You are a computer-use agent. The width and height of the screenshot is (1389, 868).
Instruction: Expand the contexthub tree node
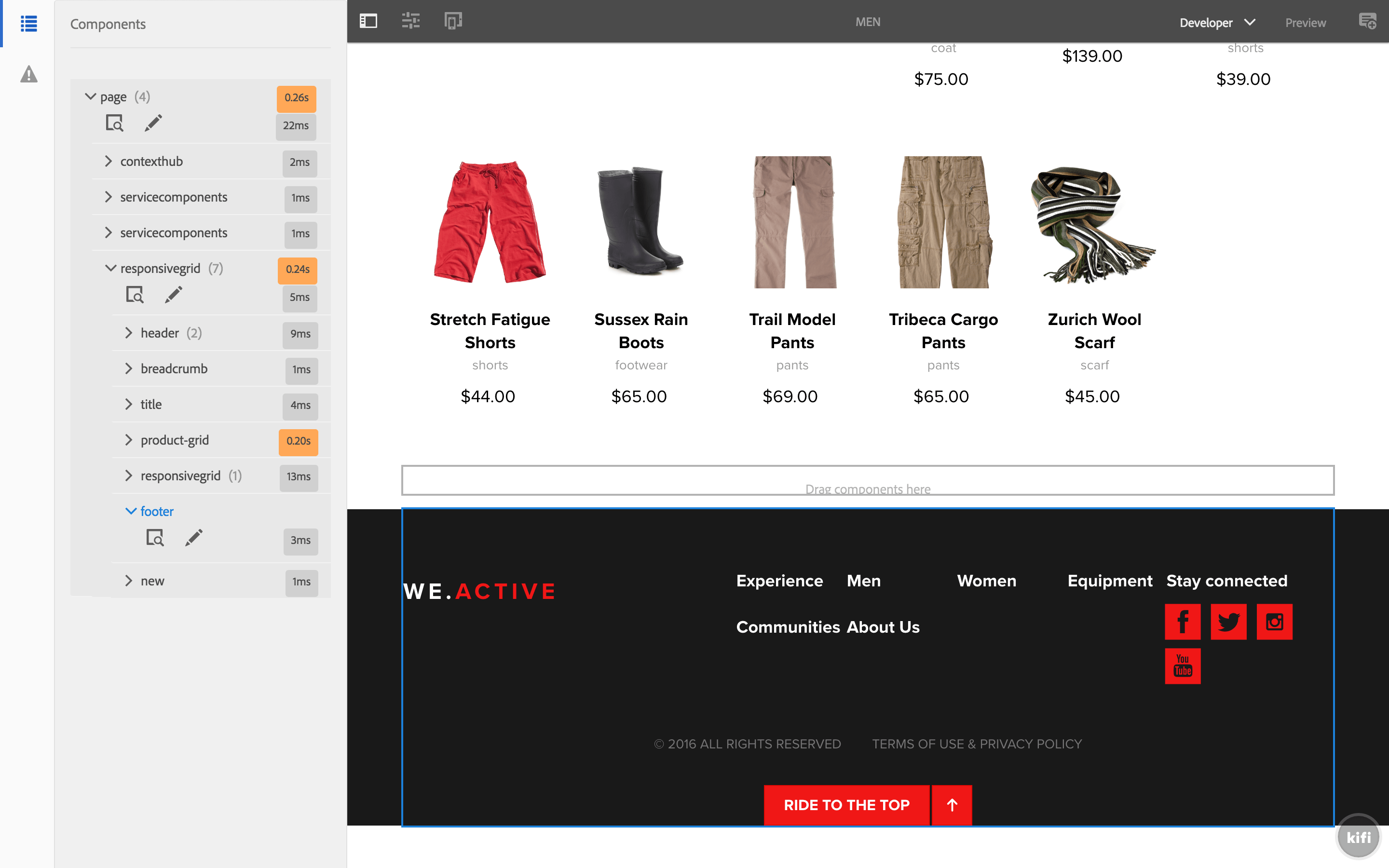tap(109, 162)
